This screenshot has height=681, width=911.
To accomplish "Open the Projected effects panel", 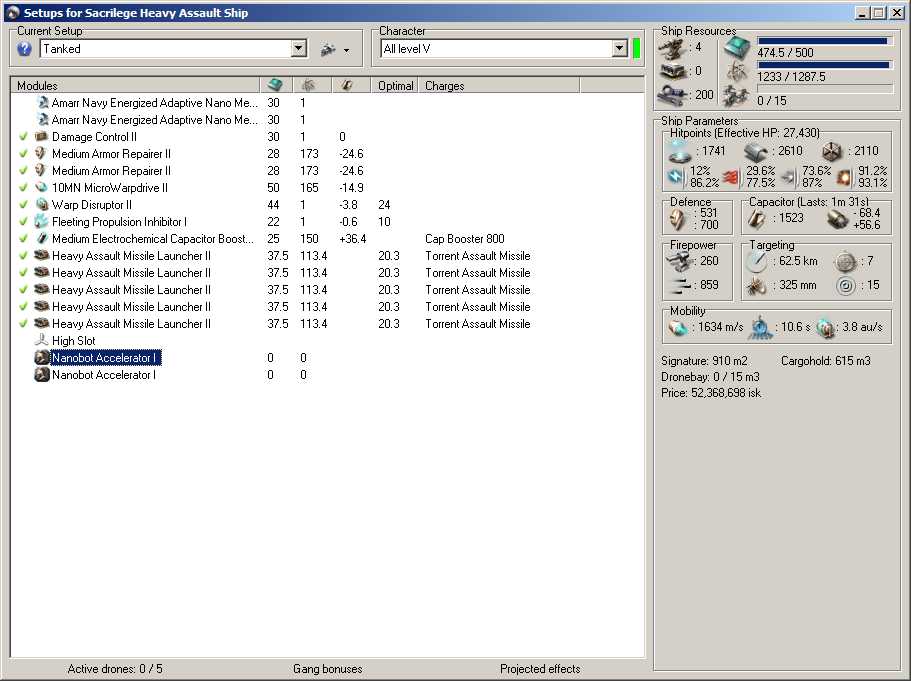I will [x=540, y=669].
